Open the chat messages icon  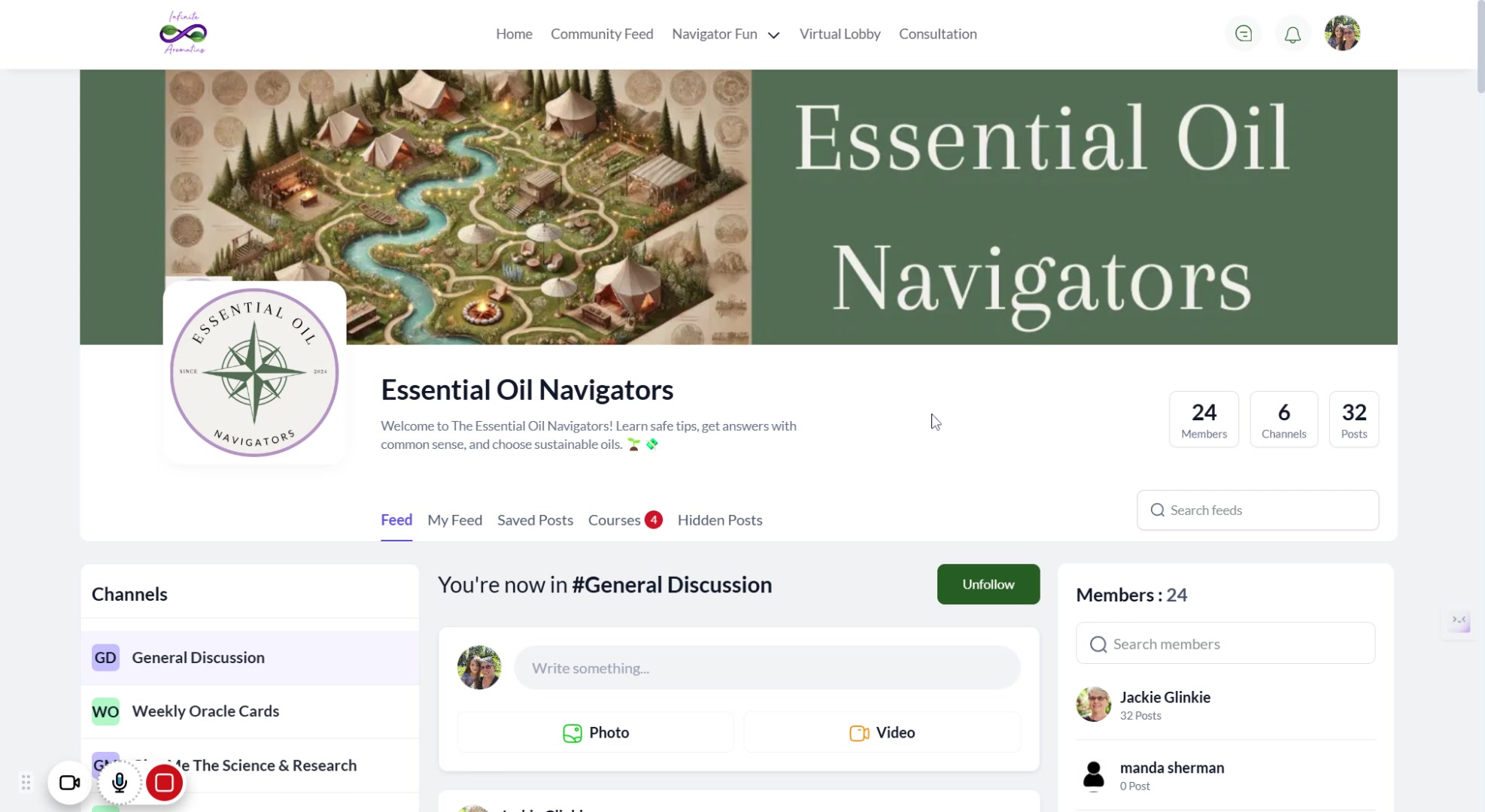1244,34
